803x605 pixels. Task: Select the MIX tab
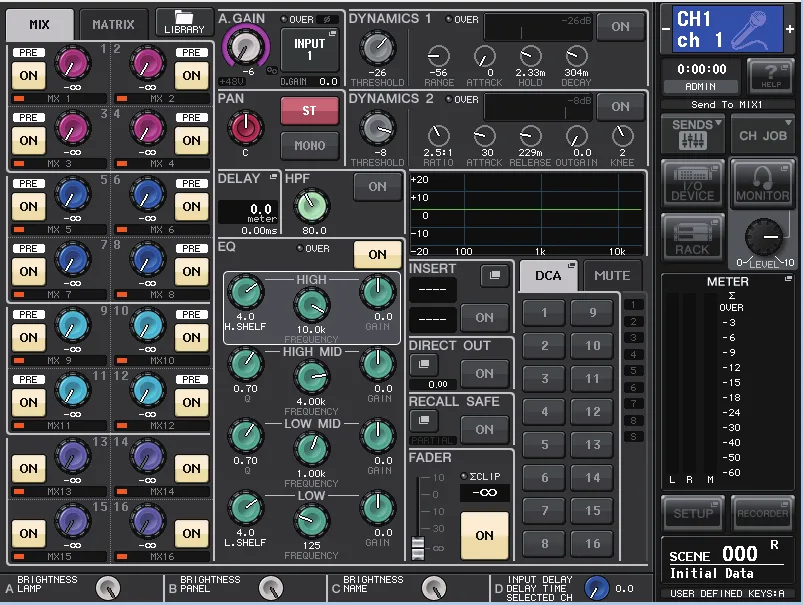click(x=39, y=24)
